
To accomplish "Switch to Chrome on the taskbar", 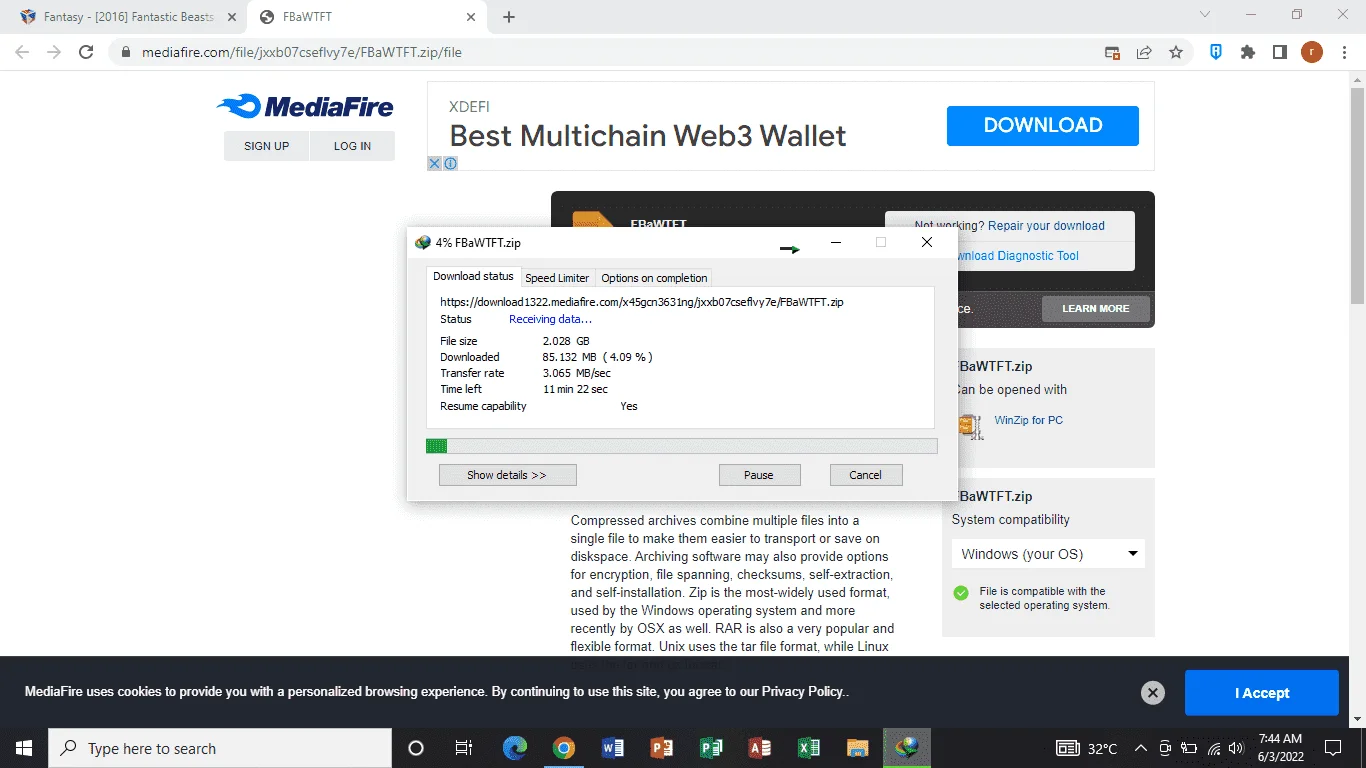I will click(564, 748).
